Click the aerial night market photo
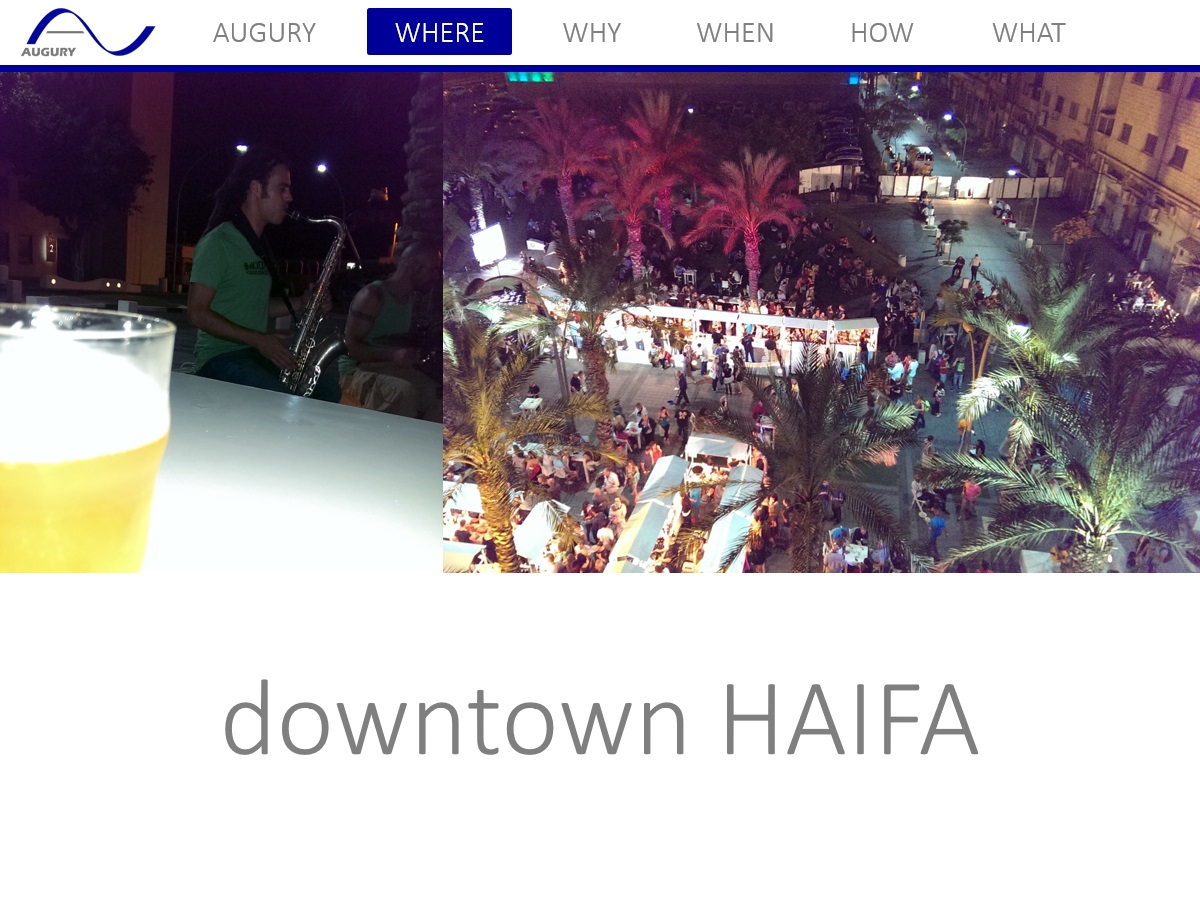The image size is (1200, 900). pyautogui.click(x=821, y=322)
